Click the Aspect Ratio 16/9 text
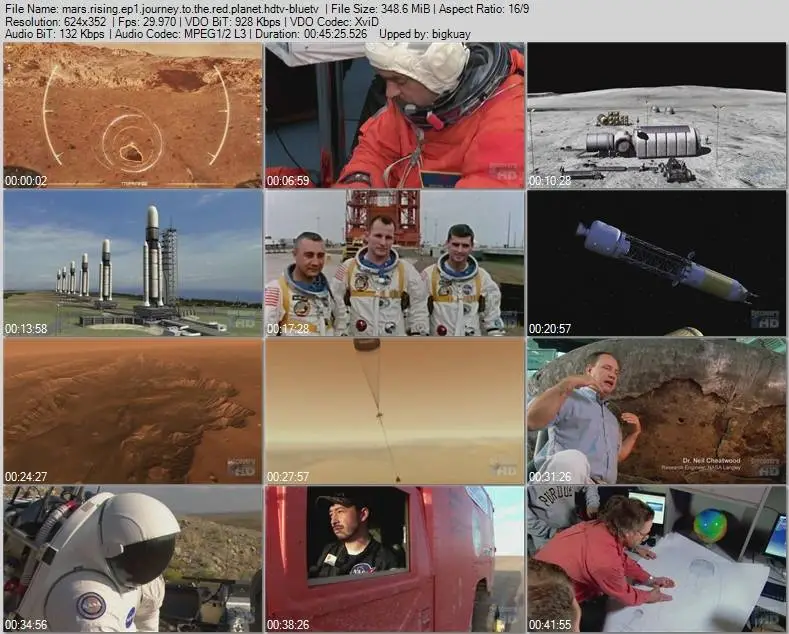Image resolution: width=789 pixels, height=634 pixels. [485, 9]
